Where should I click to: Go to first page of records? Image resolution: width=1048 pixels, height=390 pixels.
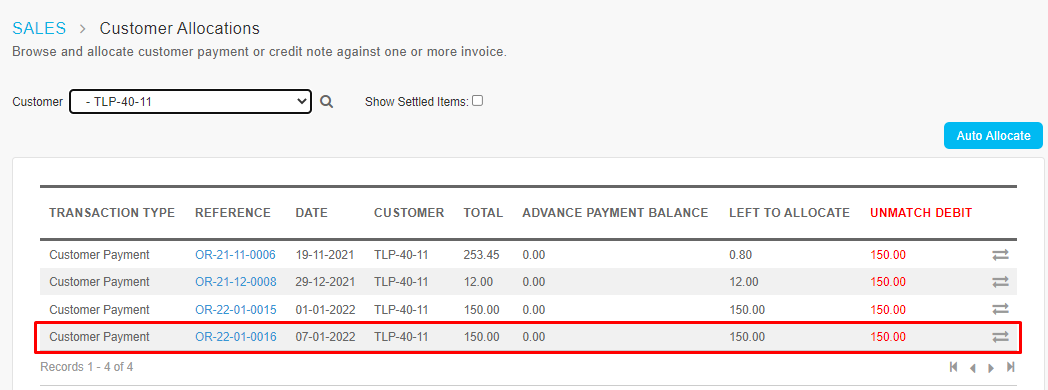954,367
